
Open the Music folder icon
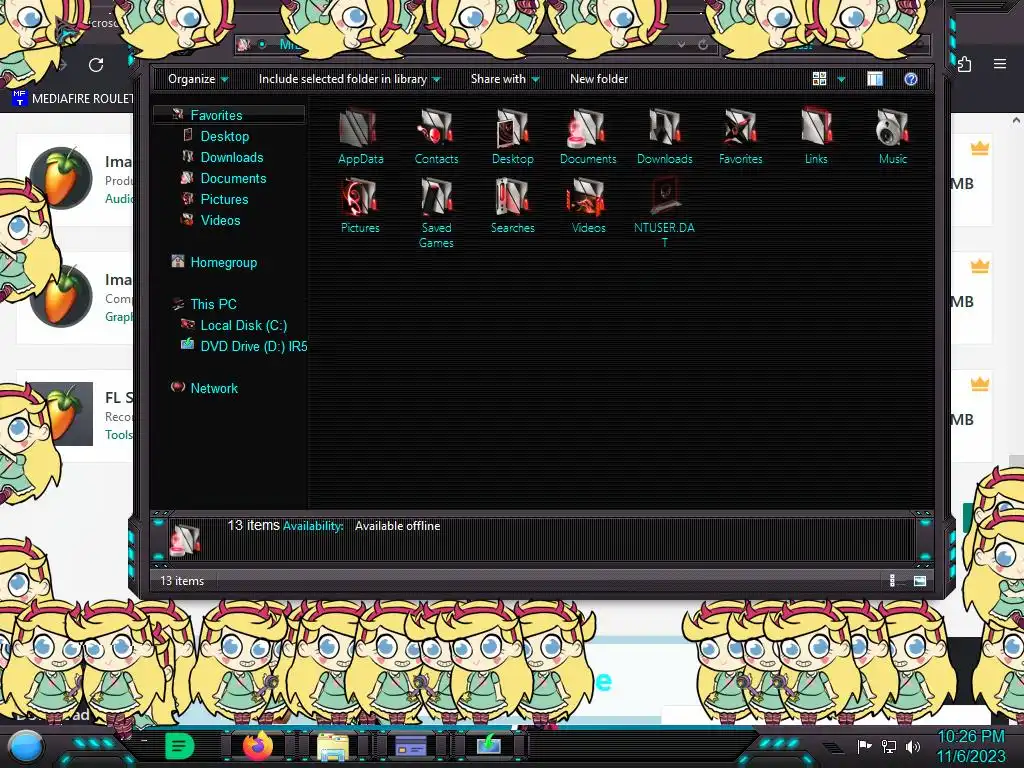892,136
